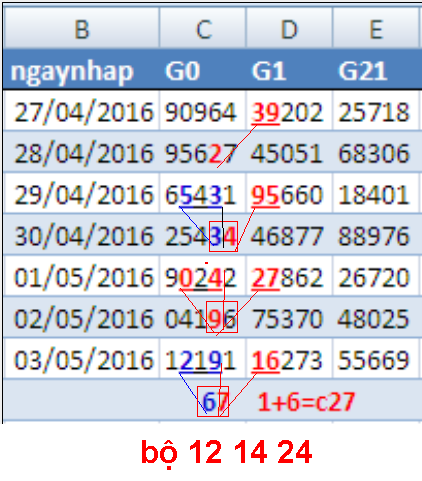Select cell containing 88976
This screenshot has height=481, width=422.
376,235
